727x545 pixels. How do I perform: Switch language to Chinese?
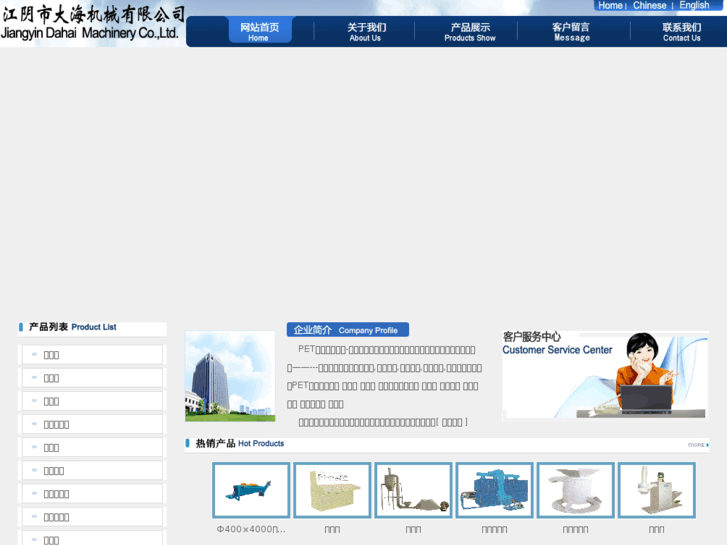point(649,5)
